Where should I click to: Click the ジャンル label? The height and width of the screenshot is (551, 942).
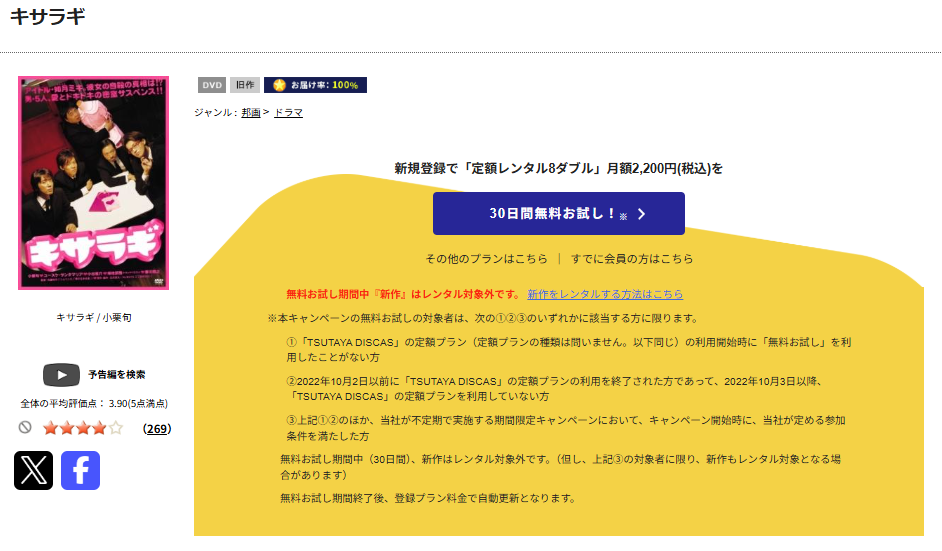(216, 112)
